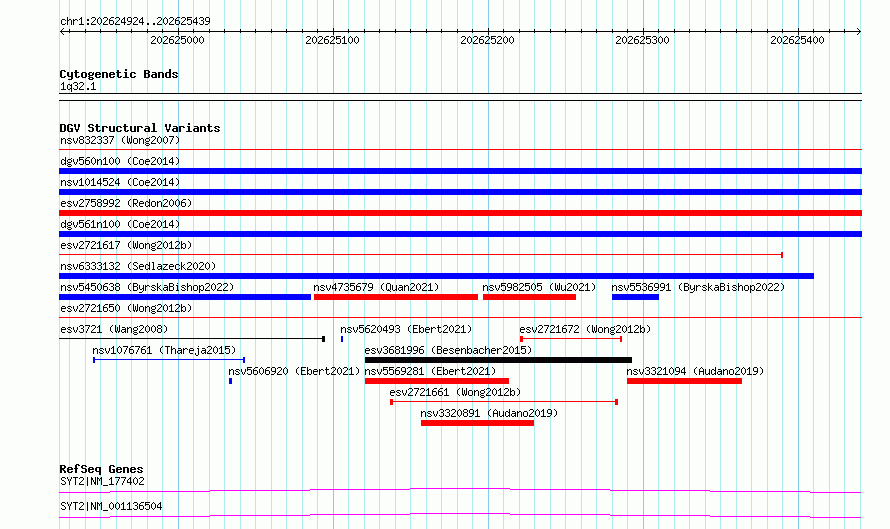
Task: Click esv3721 (Wang2008) label
Action: tap(114, 329)
